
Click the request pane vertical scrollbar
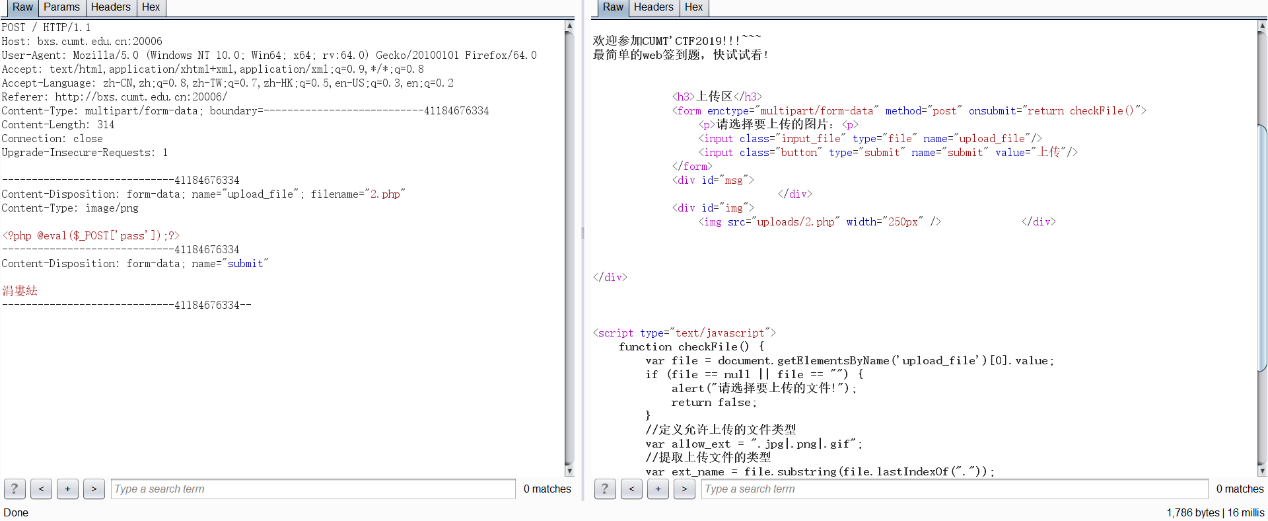pyautogui.click(x=570, y=246)
